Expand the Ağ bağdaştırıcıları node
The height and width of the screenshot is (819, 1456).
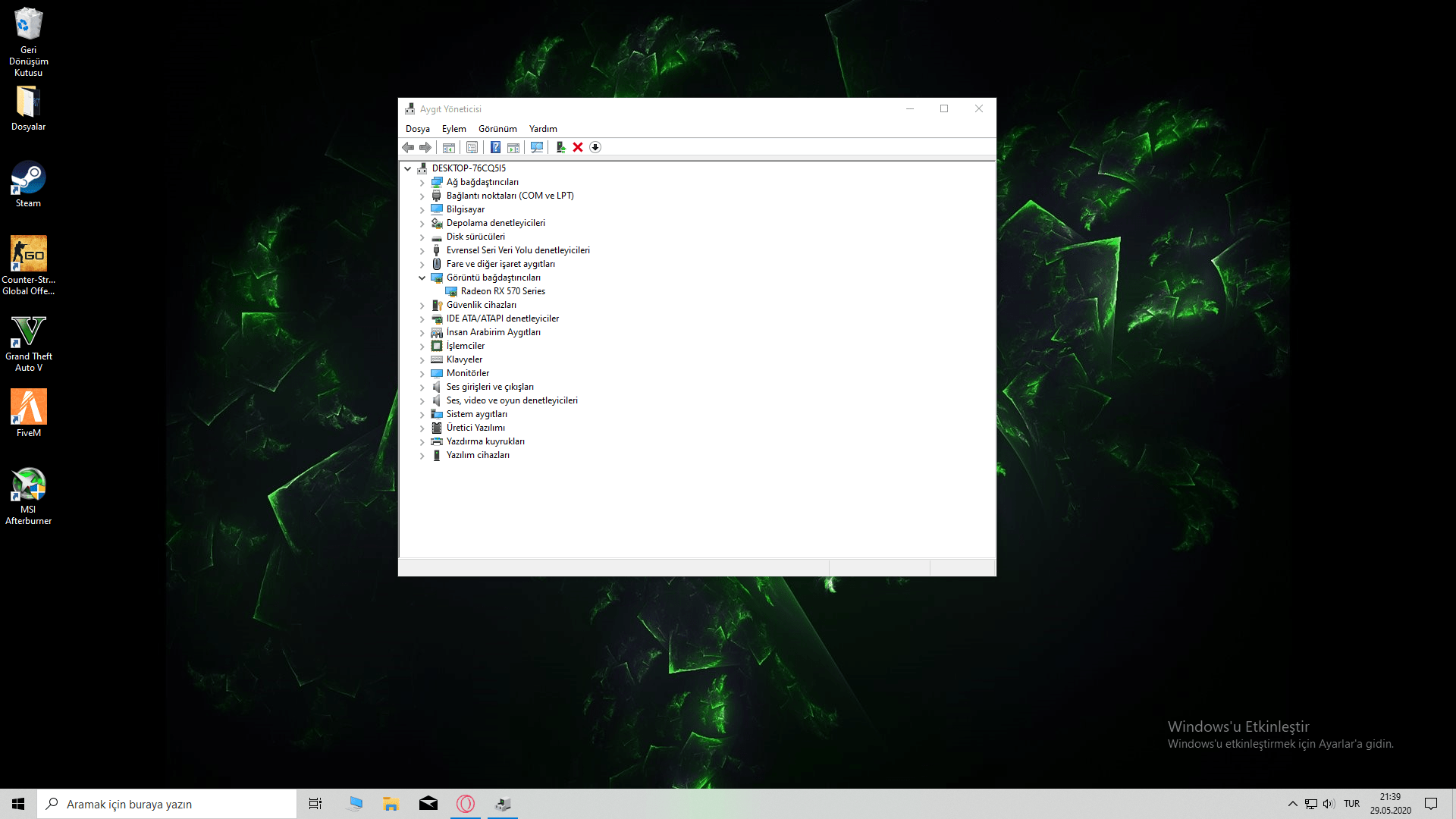click(422, 183)
